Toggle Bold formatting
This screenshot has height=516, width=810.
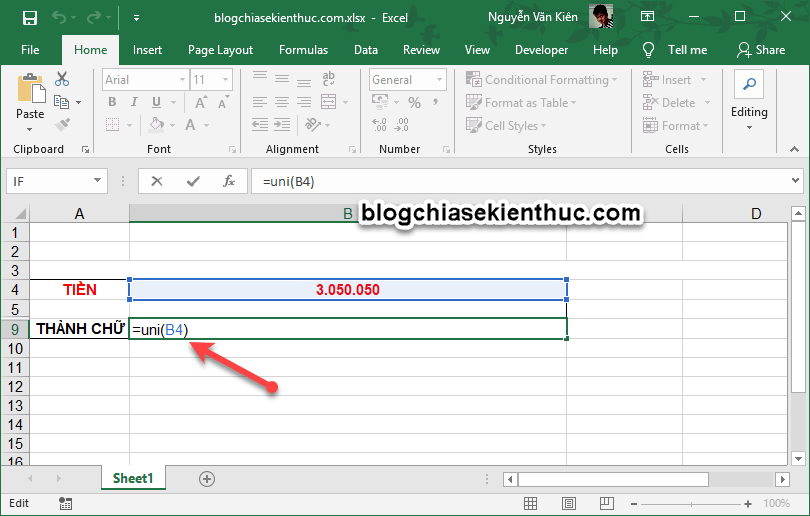click(112, 102)
